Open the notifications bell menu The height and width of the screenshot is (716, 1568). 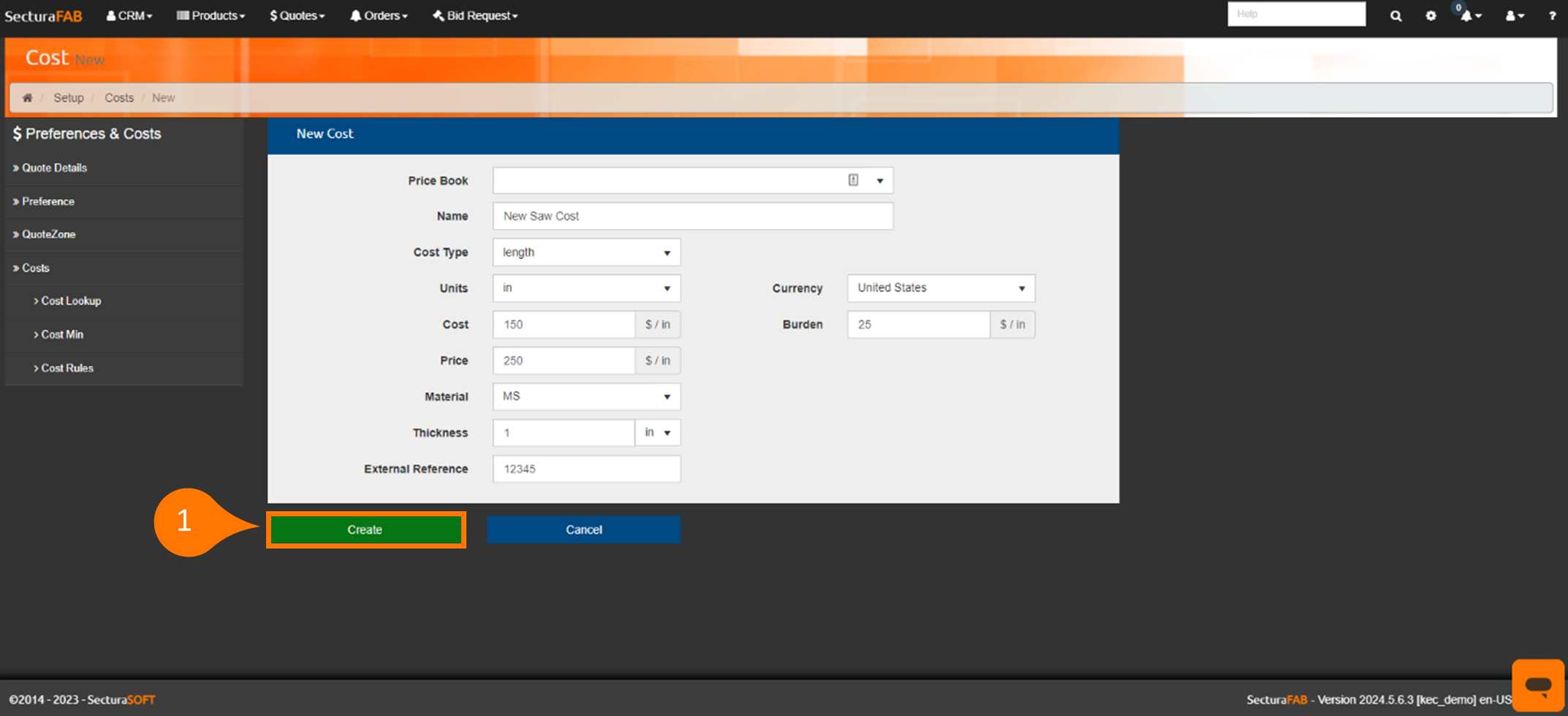[x=1469, y=15]
